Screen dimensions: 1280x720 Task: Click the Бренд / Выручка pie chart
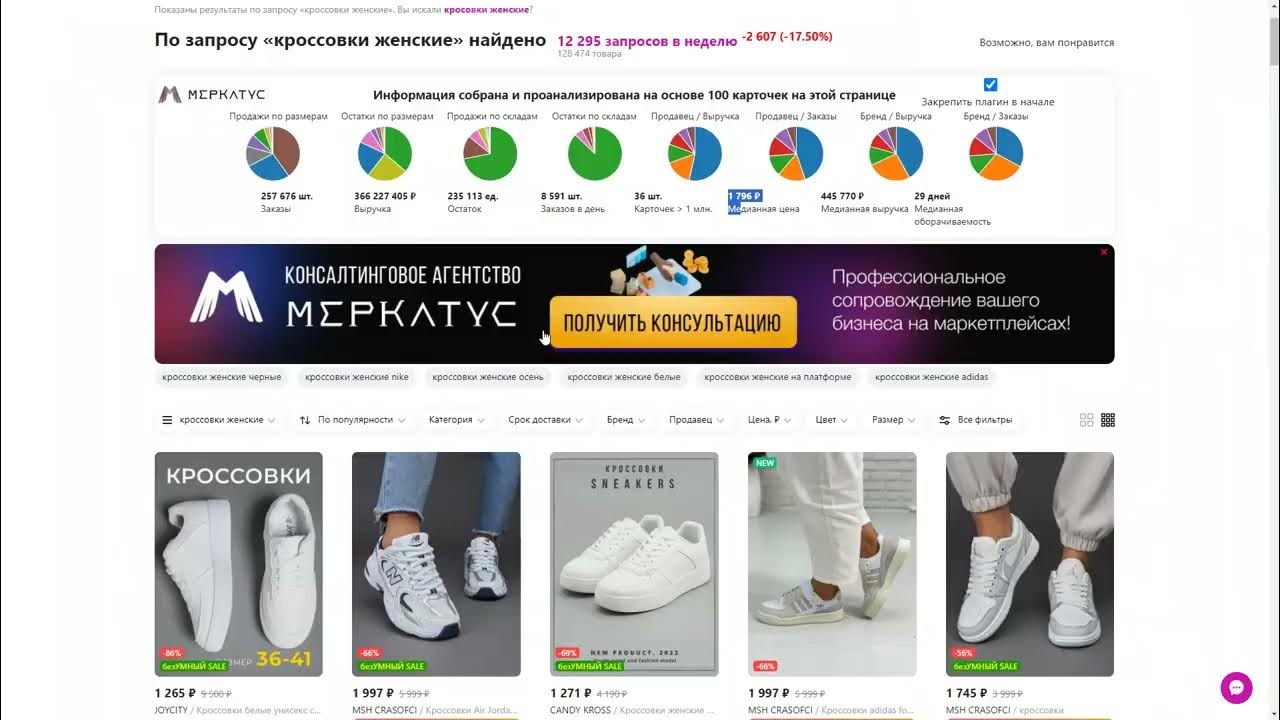coord(896,153)
